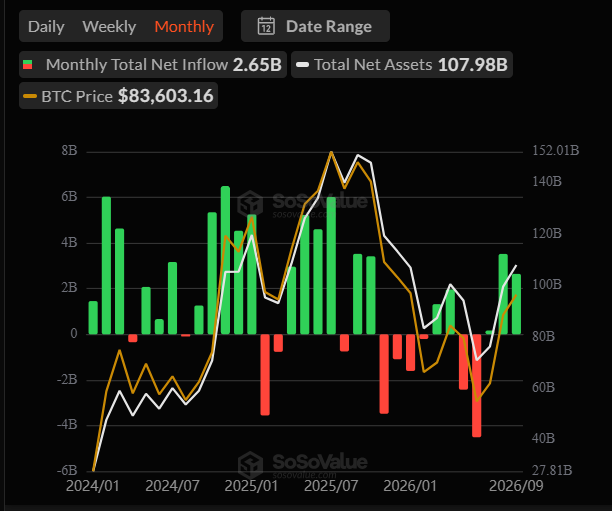
Task: Click the orange BTC Price legend swatch
Action: tap(30, 96)
